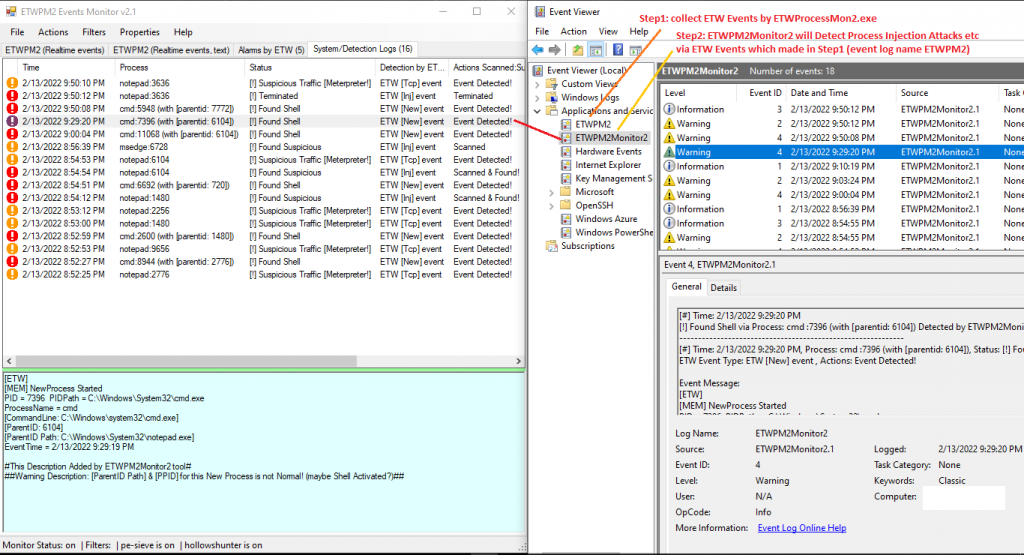Open the Help menu in ETWPM2 Events Monitor
Image resolution: width=1024 pixels, height=555 pixels.
click(183, 32)
